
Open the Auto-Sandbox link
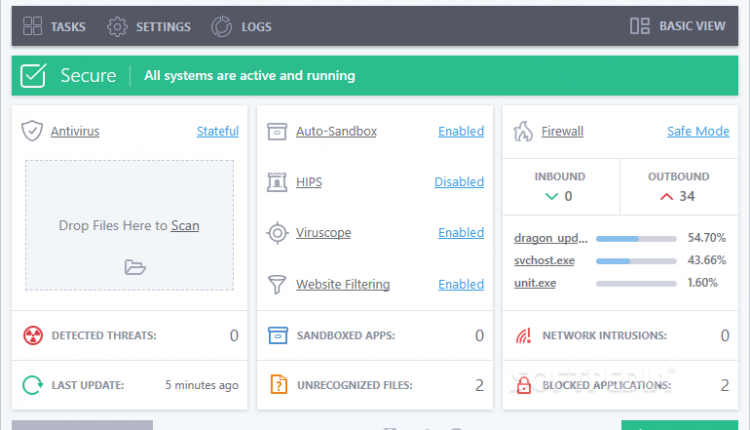pos(336,131)
